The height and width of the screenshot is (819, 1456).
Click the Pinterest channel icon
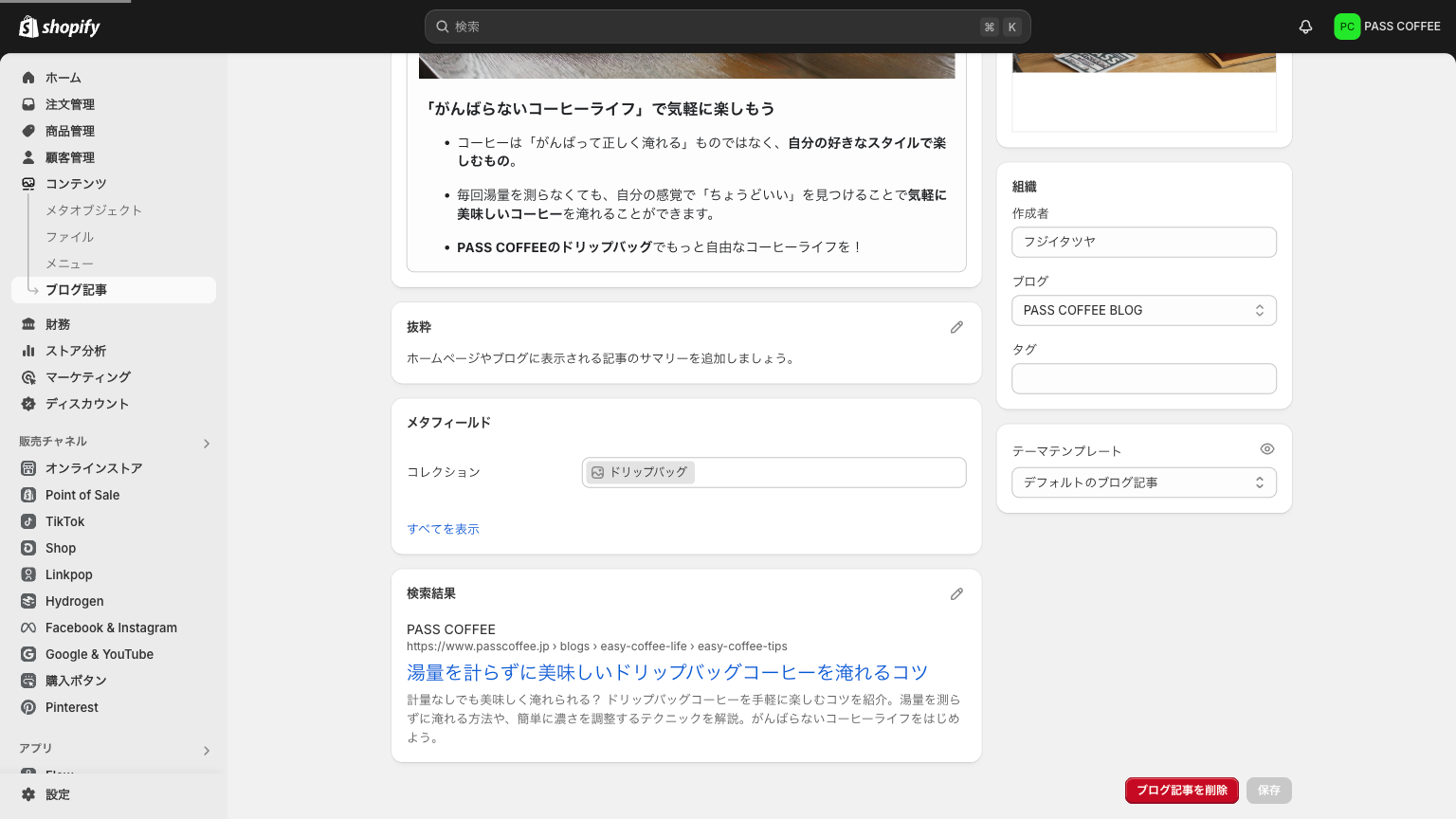tap(28, 707)
